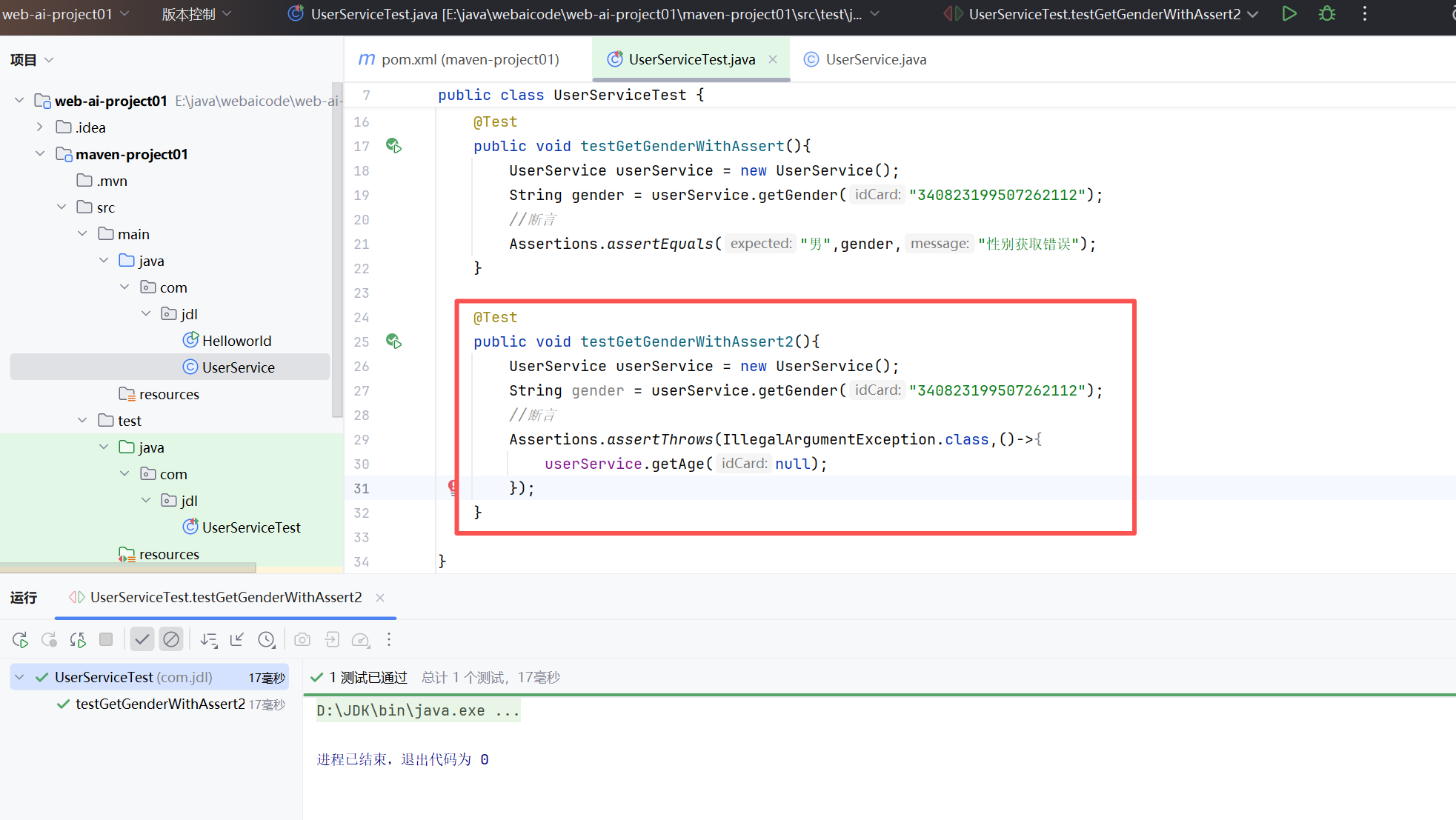The image size is (1456, 820).
Task: Select testGetGenderWithAssert2 in the test results
Action: 160,704
